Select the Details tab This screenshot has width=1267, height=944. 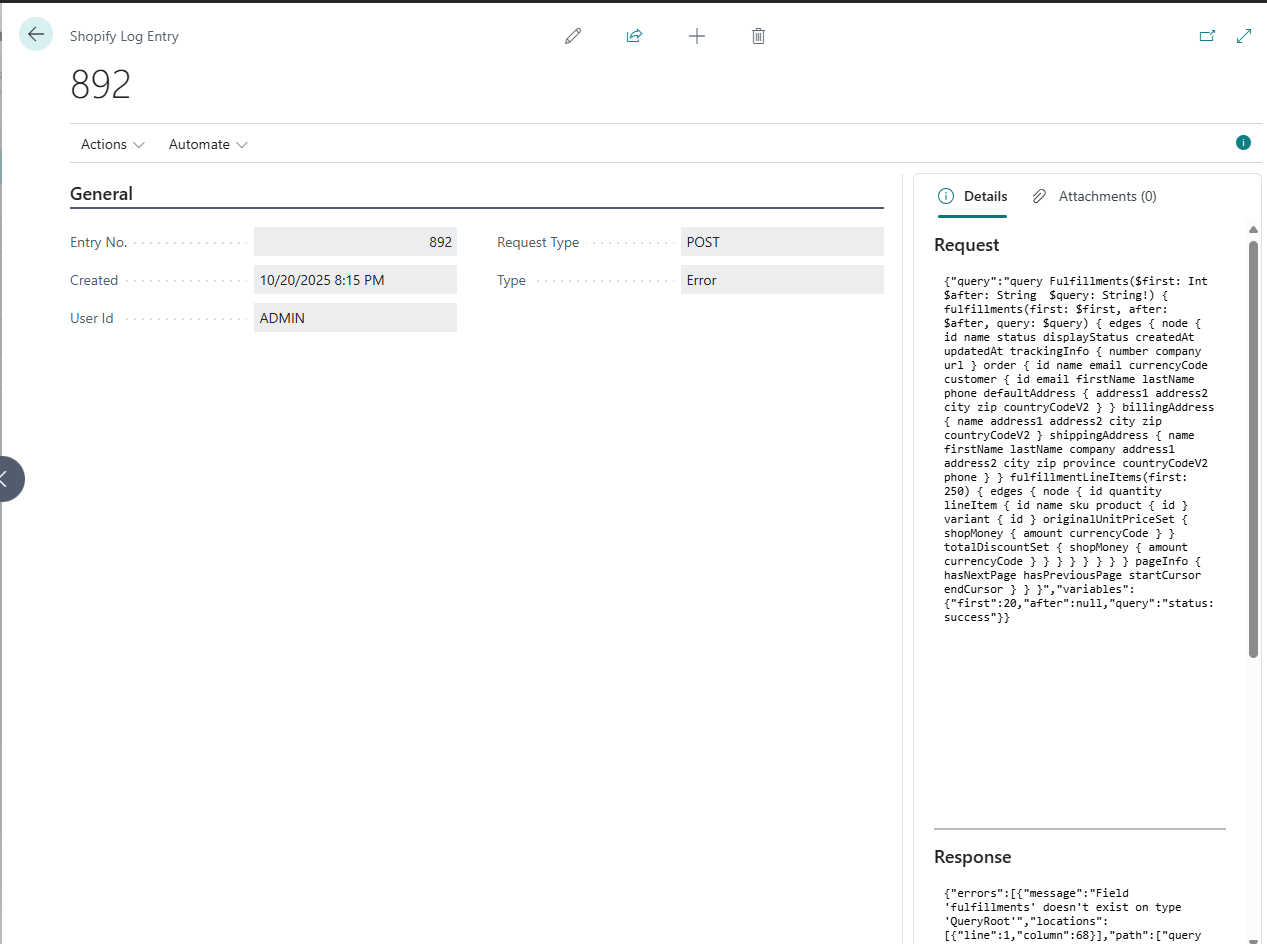pyautogui.click(x=973, y=196)
